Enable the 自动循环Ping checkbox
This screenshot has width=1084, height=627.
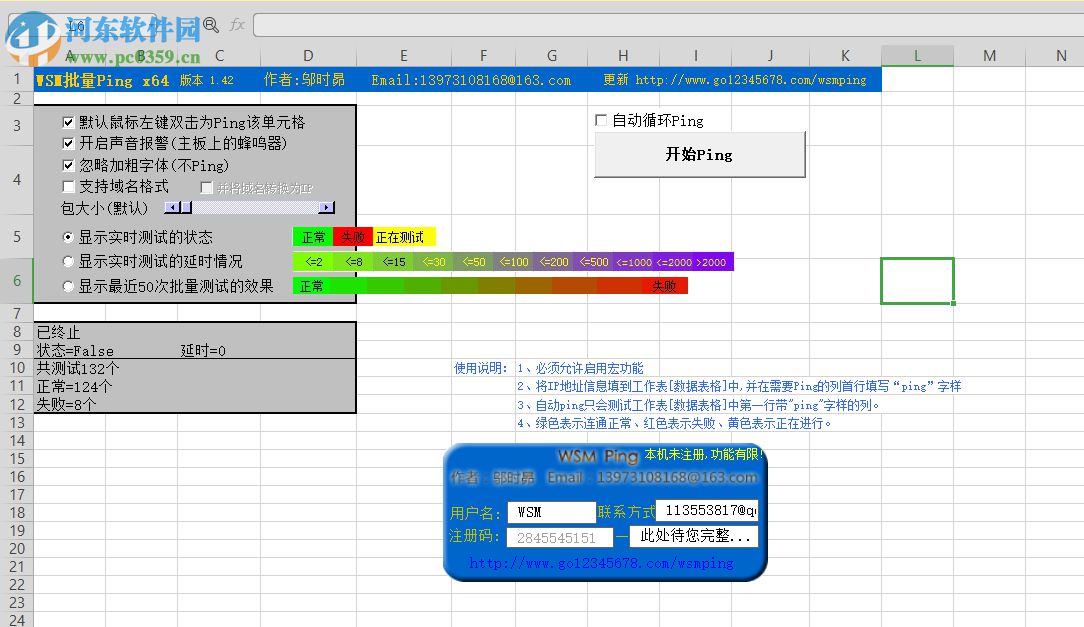click(x=600, y=120)
